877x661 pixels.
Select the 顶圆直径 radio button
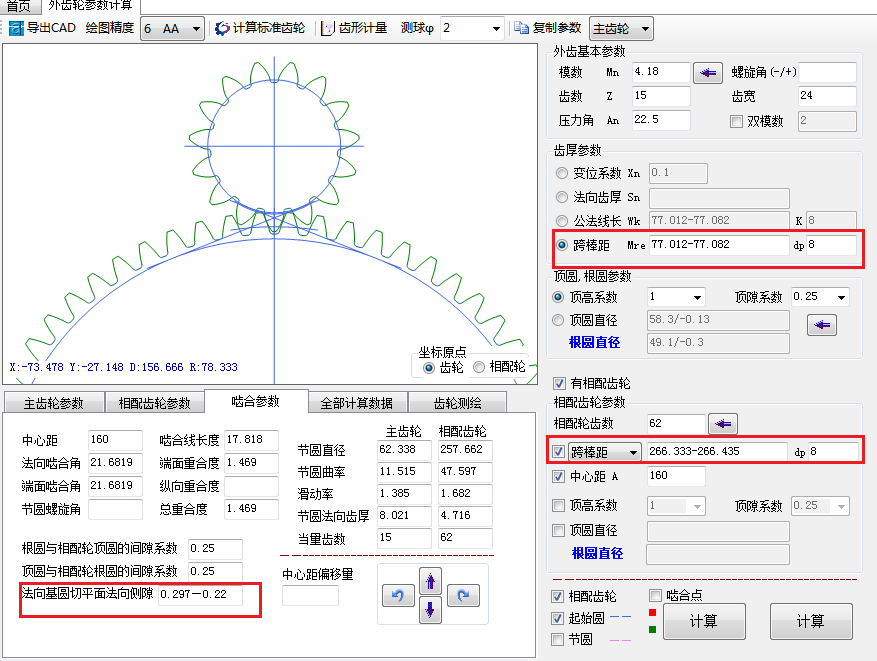(558, 320)
